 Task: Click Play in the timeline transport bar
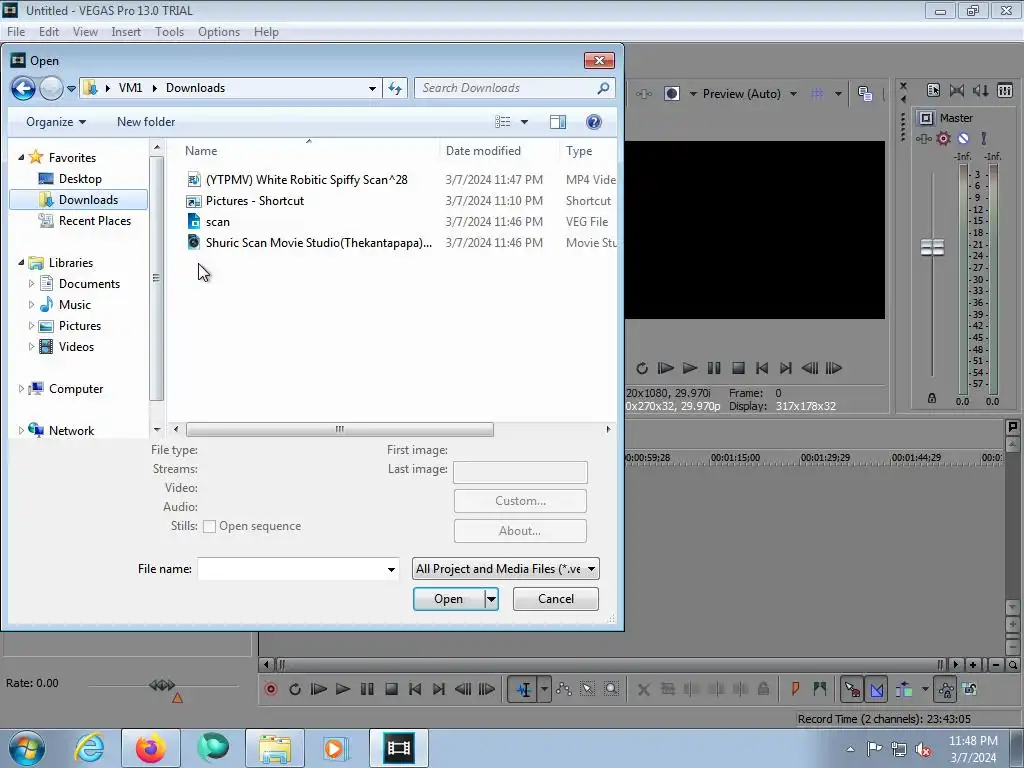342,689
